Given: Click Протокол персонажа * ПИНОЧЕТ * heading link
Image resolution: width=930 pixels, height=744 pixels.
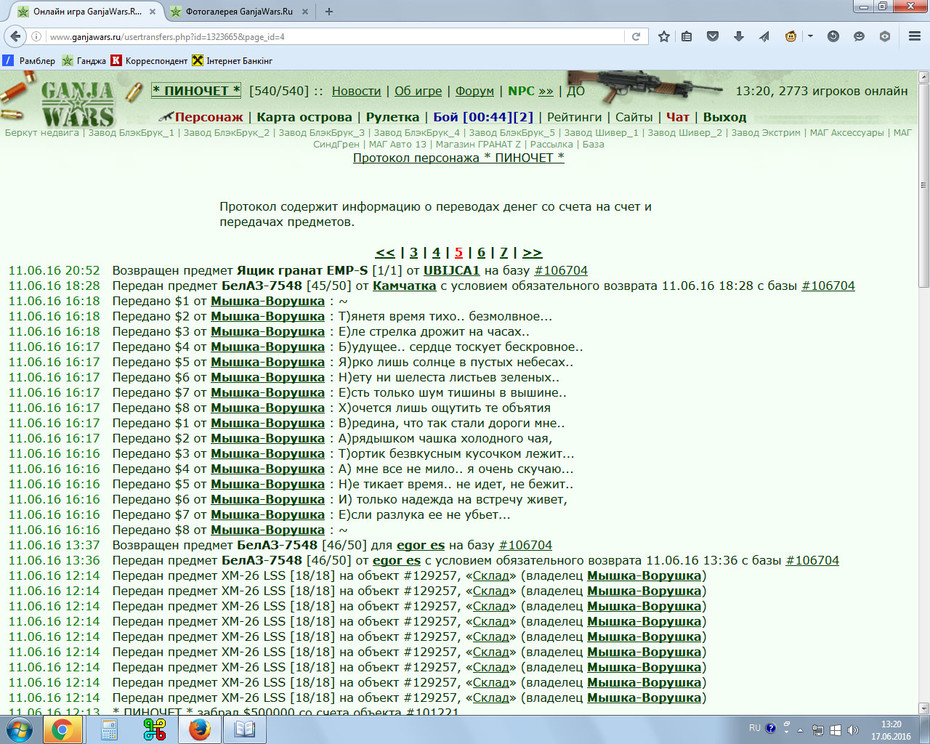Looking at the screenshot, I should (458, 158).
